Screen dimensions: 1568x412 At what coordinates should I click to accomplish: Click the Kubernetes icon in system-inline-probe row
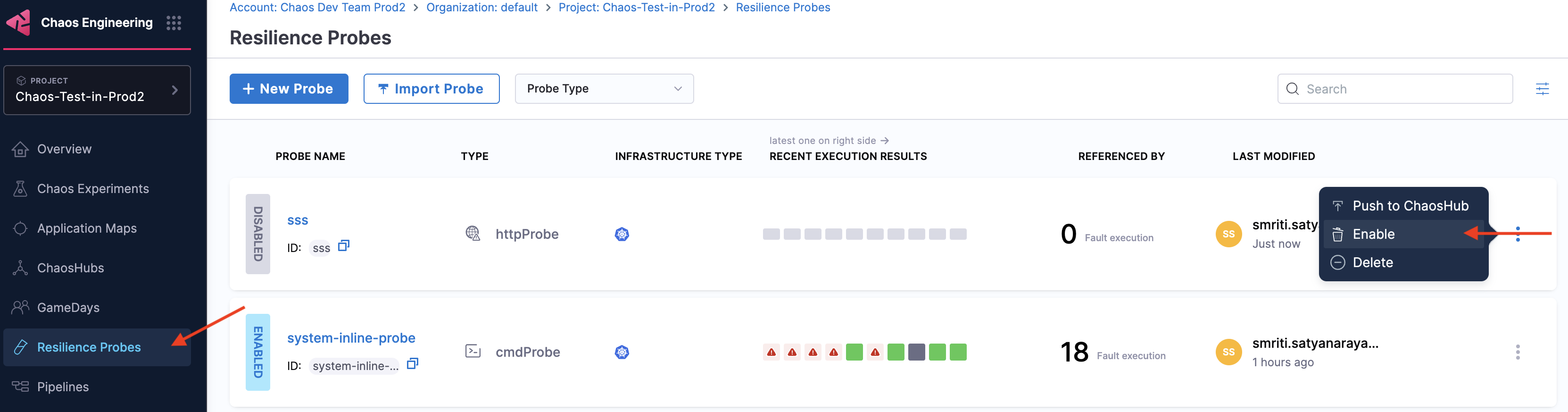(622, 352)
